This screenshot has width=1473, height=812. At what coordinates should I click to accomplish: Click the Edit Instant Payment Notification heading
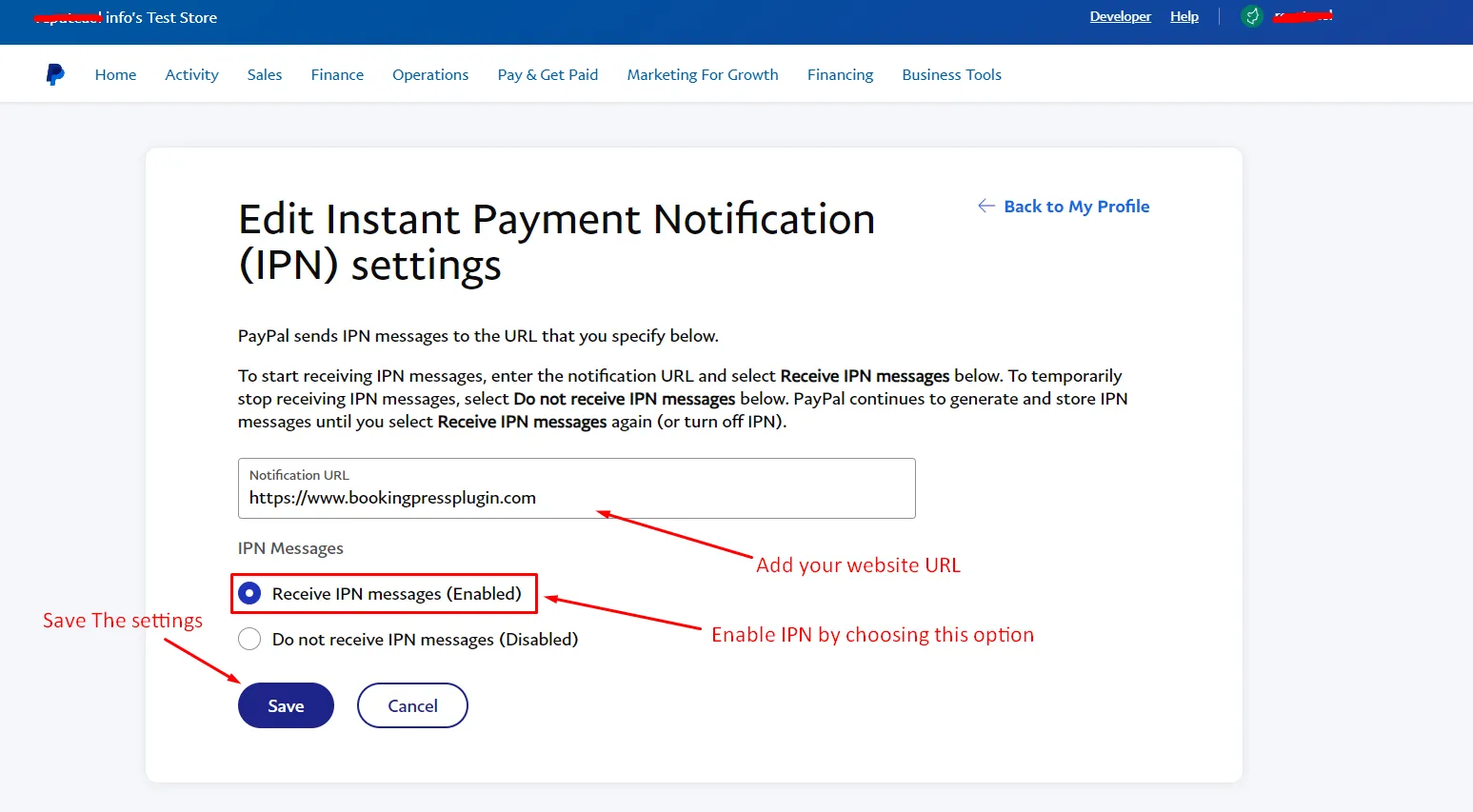click(x=556, y=242)
